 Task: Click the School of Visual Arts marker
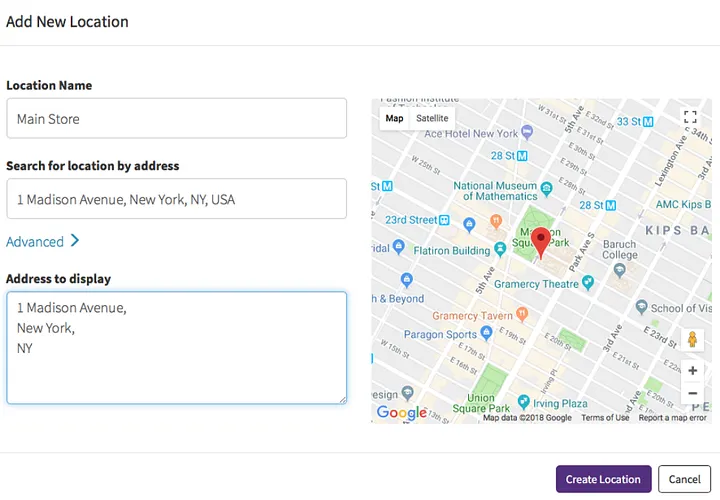coord(641,306)
